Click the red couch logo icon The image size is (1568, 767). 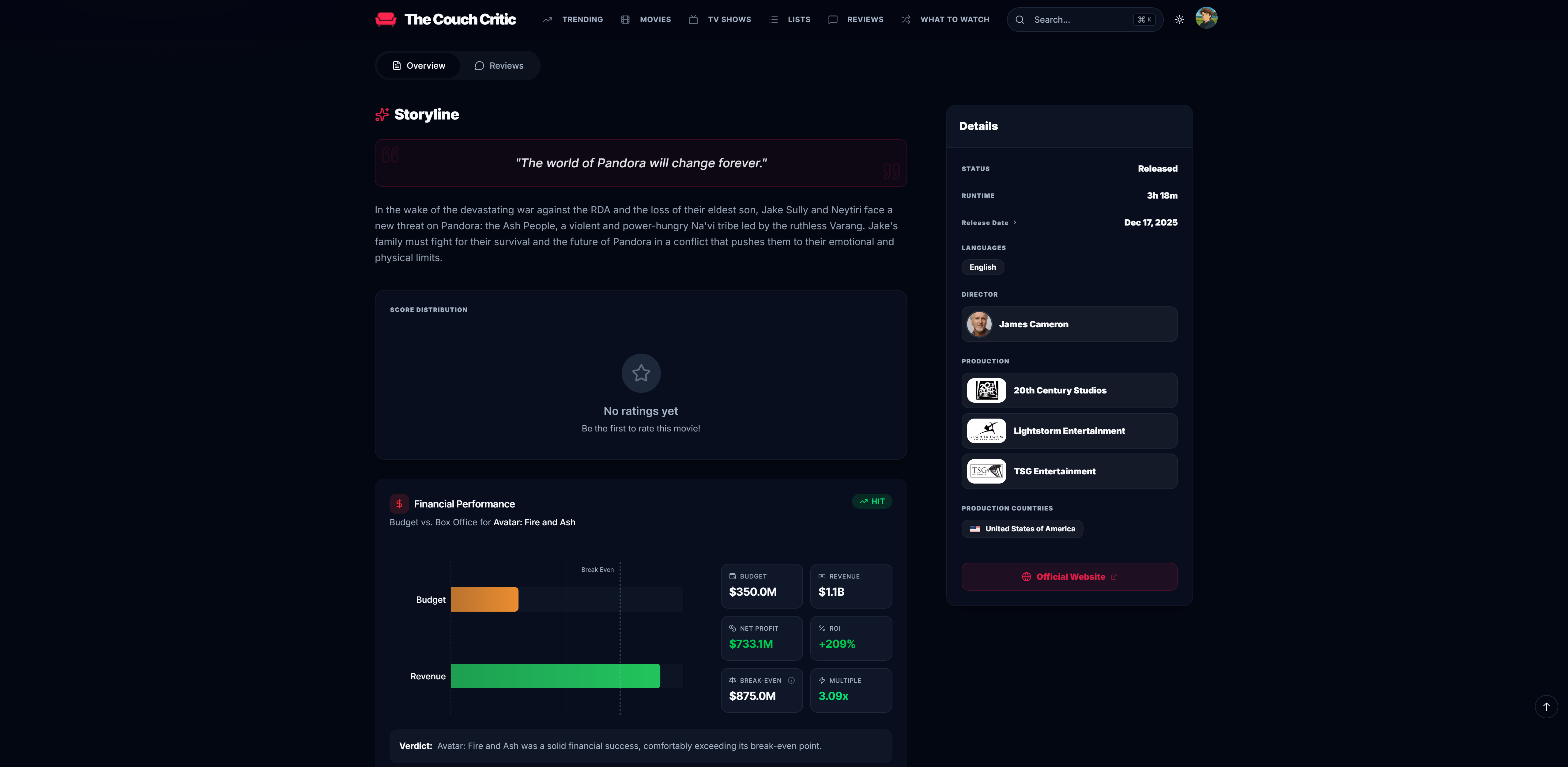pyautogui.click(x=385, y=20)
